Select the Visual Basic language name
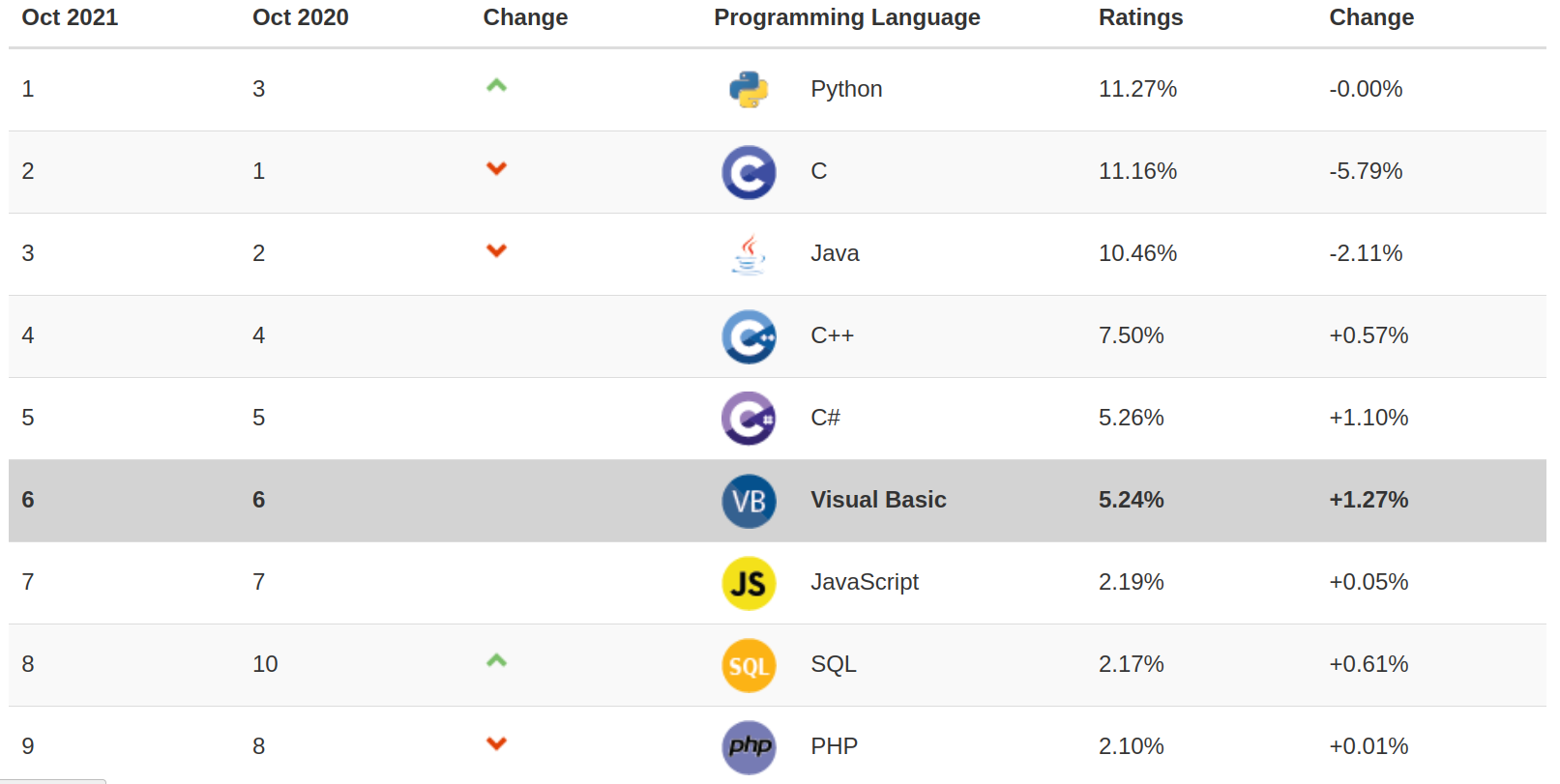This screenshot has width=1560, height=784. click(878, 500)
